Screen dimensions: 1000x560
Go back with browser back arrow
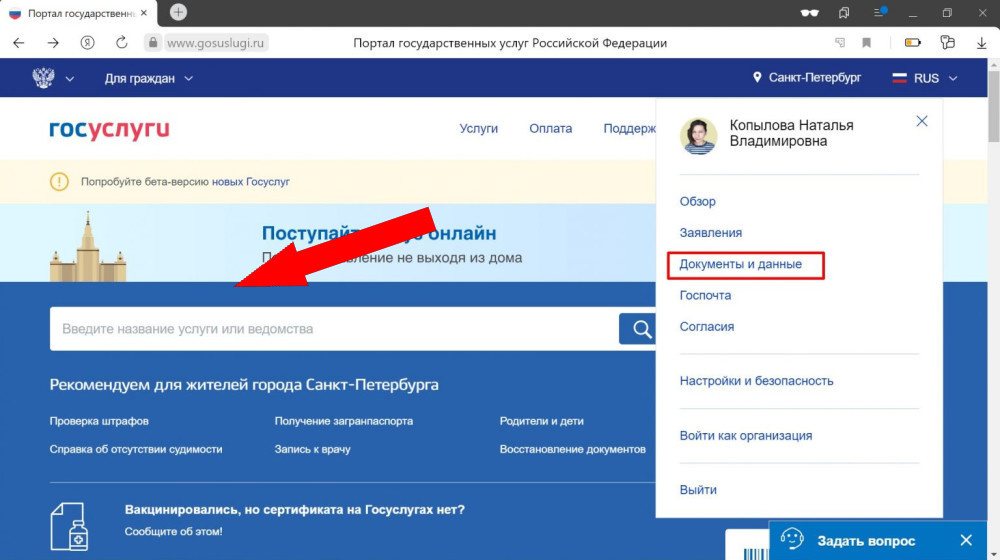[x=18, y=43]
